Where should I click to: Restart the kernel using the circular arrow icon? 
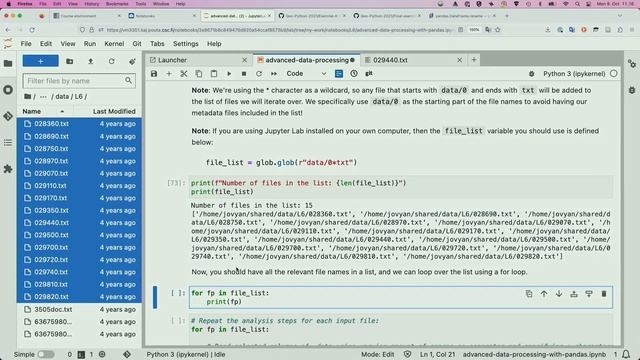259,74
